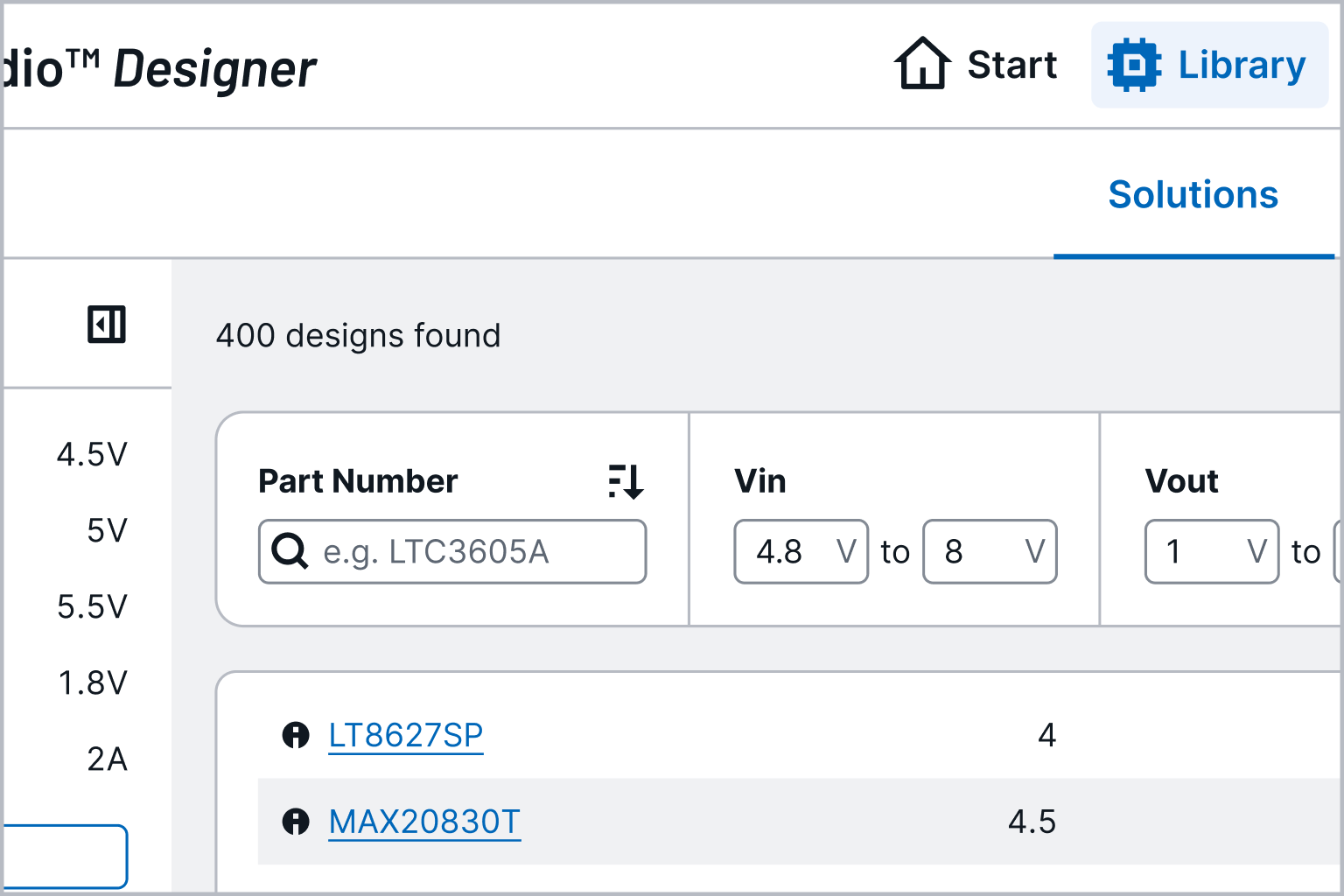Click the info icon next to MAX20830T

pos(295,822)
